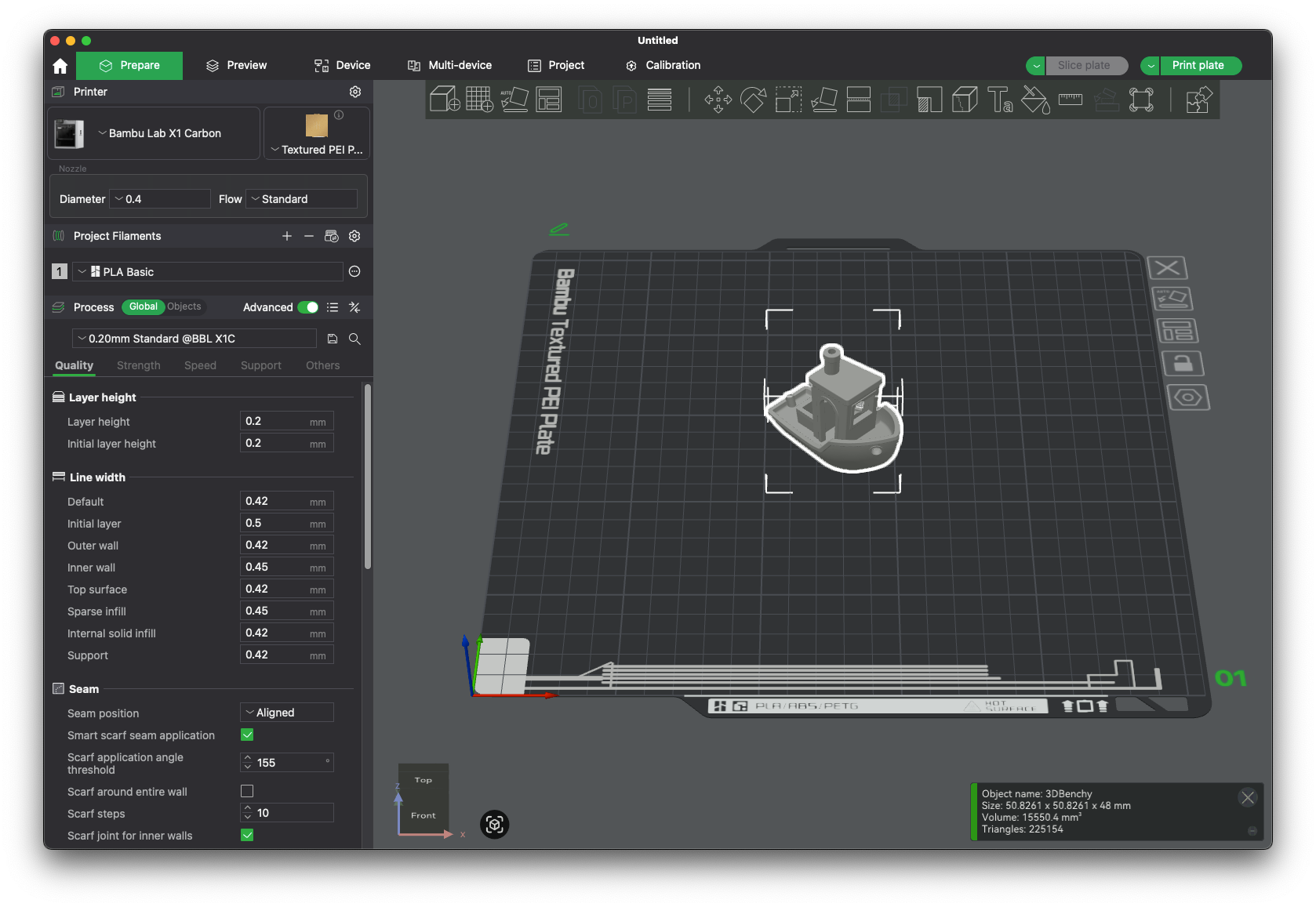1316x907 pixels.
Task: Select the Color painting bucket tool
Action: tap(1035, 100)
